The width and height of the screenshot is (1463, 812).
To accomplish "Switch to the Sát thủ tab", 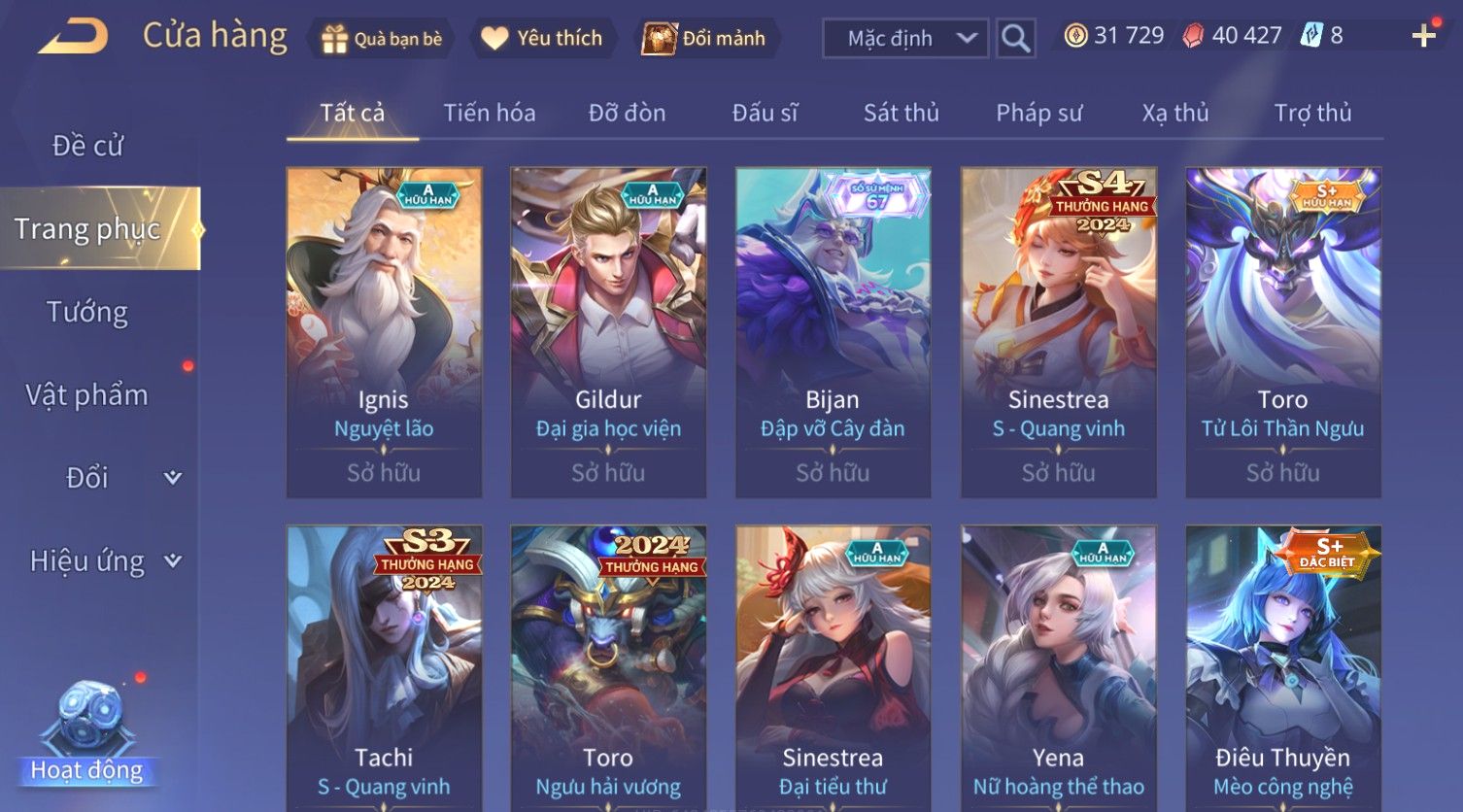I will click(901, 113).
